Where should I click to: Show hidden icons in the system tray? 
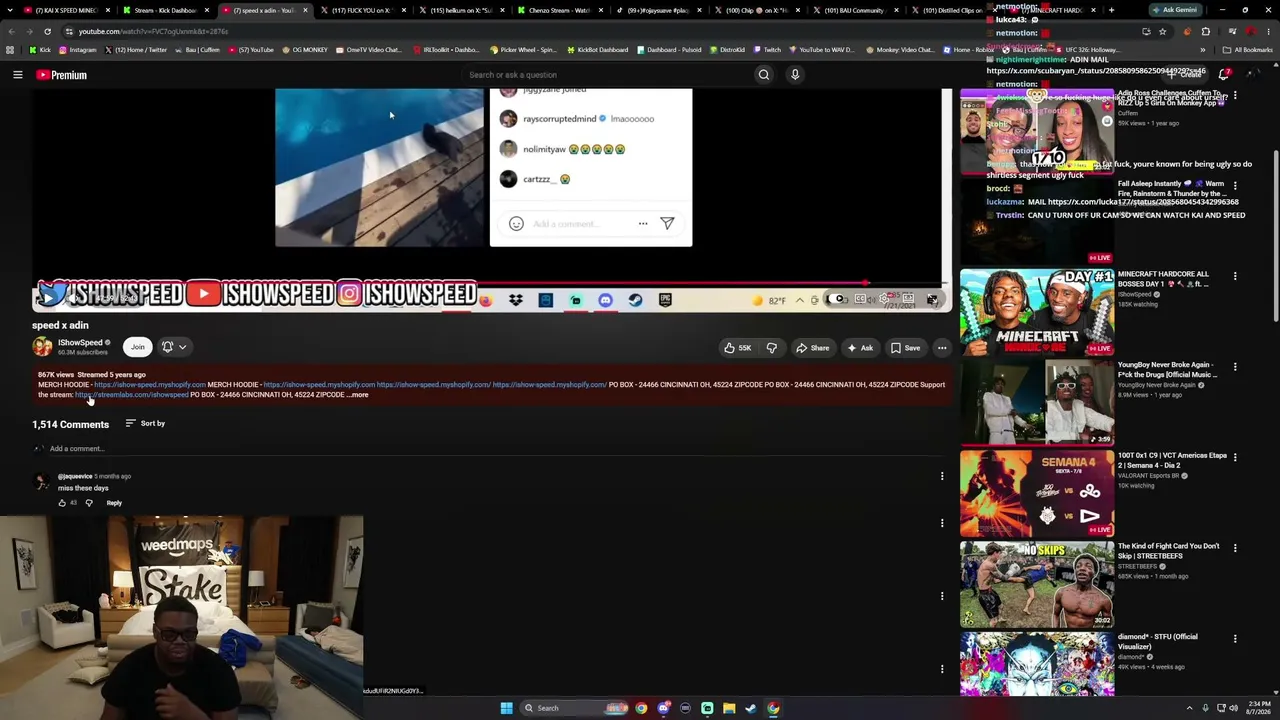click(x=1190, y=708)
